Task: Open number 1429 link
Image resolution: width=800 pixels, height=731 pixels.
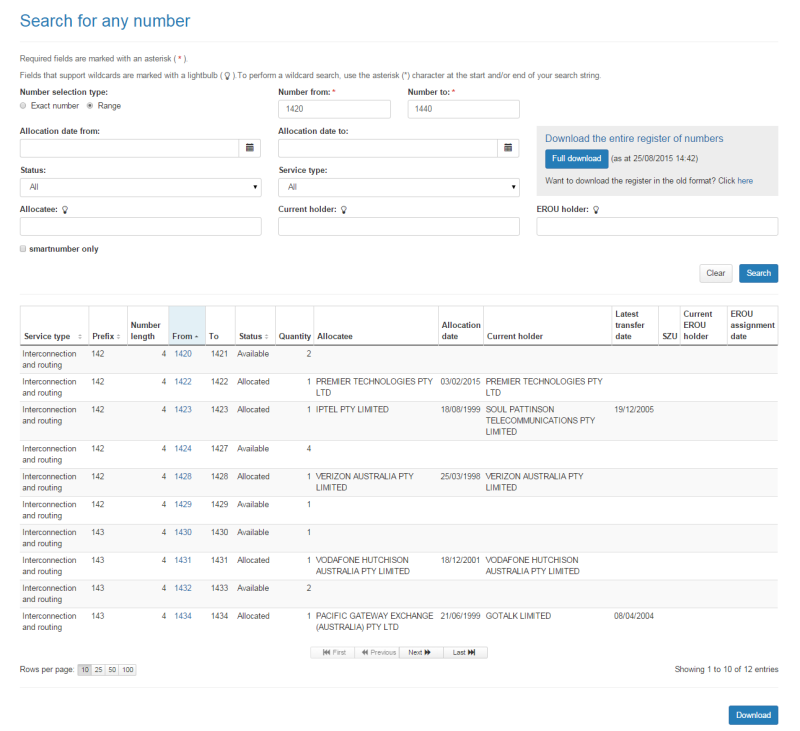Action: [x=183, y=505]
